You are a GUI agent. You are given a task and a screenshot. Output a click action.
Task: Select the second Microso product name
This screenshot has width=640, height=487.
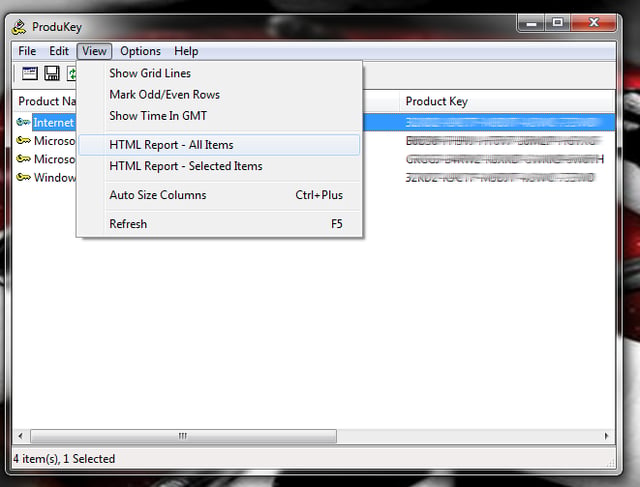tap(54, 159)
